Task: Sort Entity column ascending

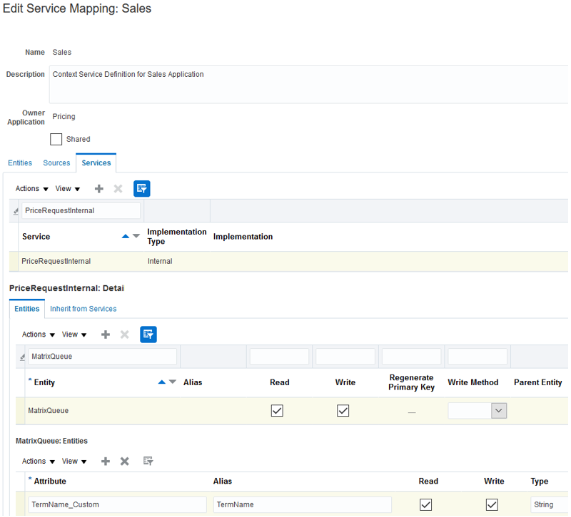Action: click(x=162, y=382)
